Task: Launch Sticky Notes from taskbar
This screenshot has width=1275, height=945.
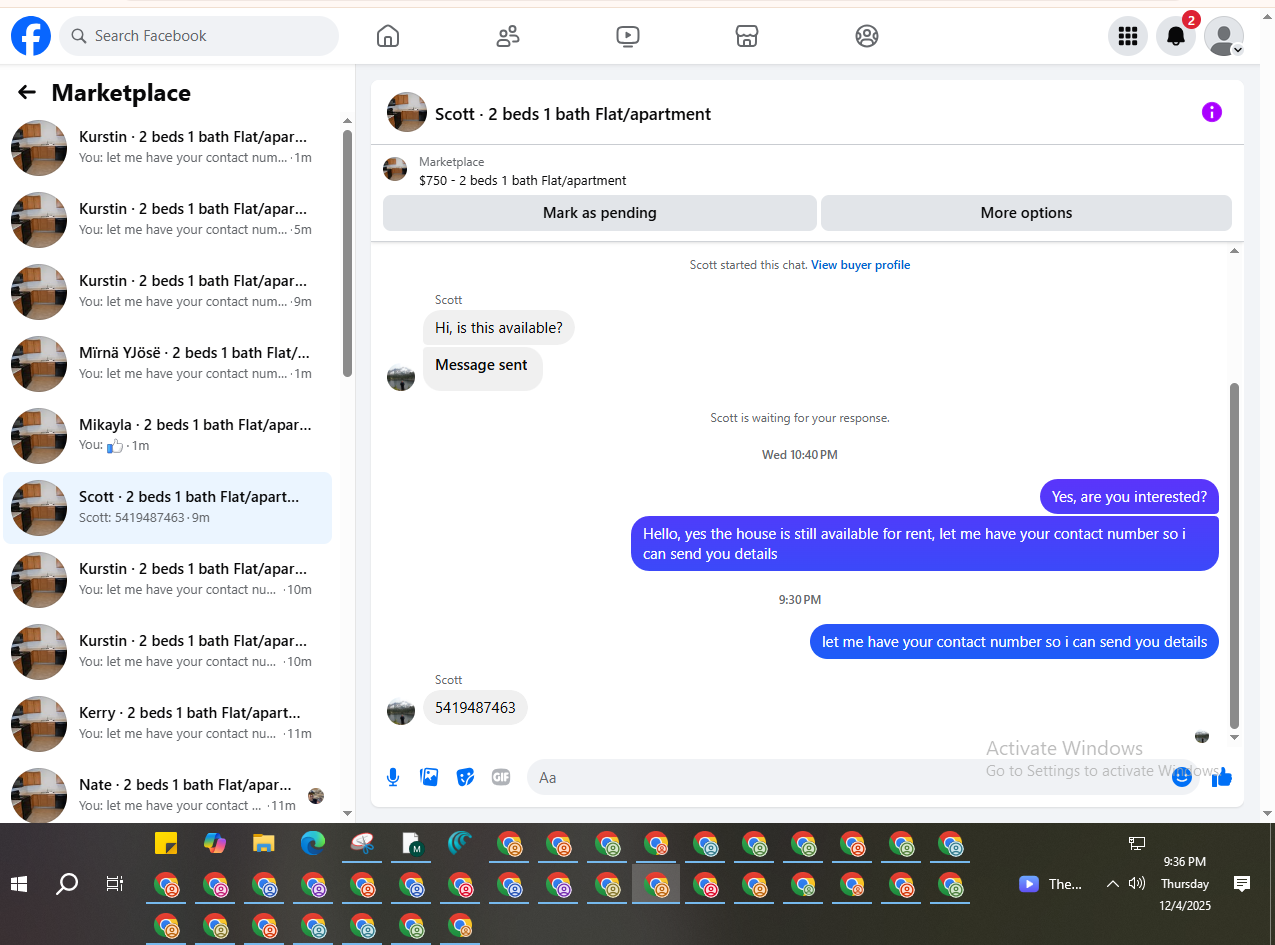Action: pyautogui.click(x=166, y=843)
